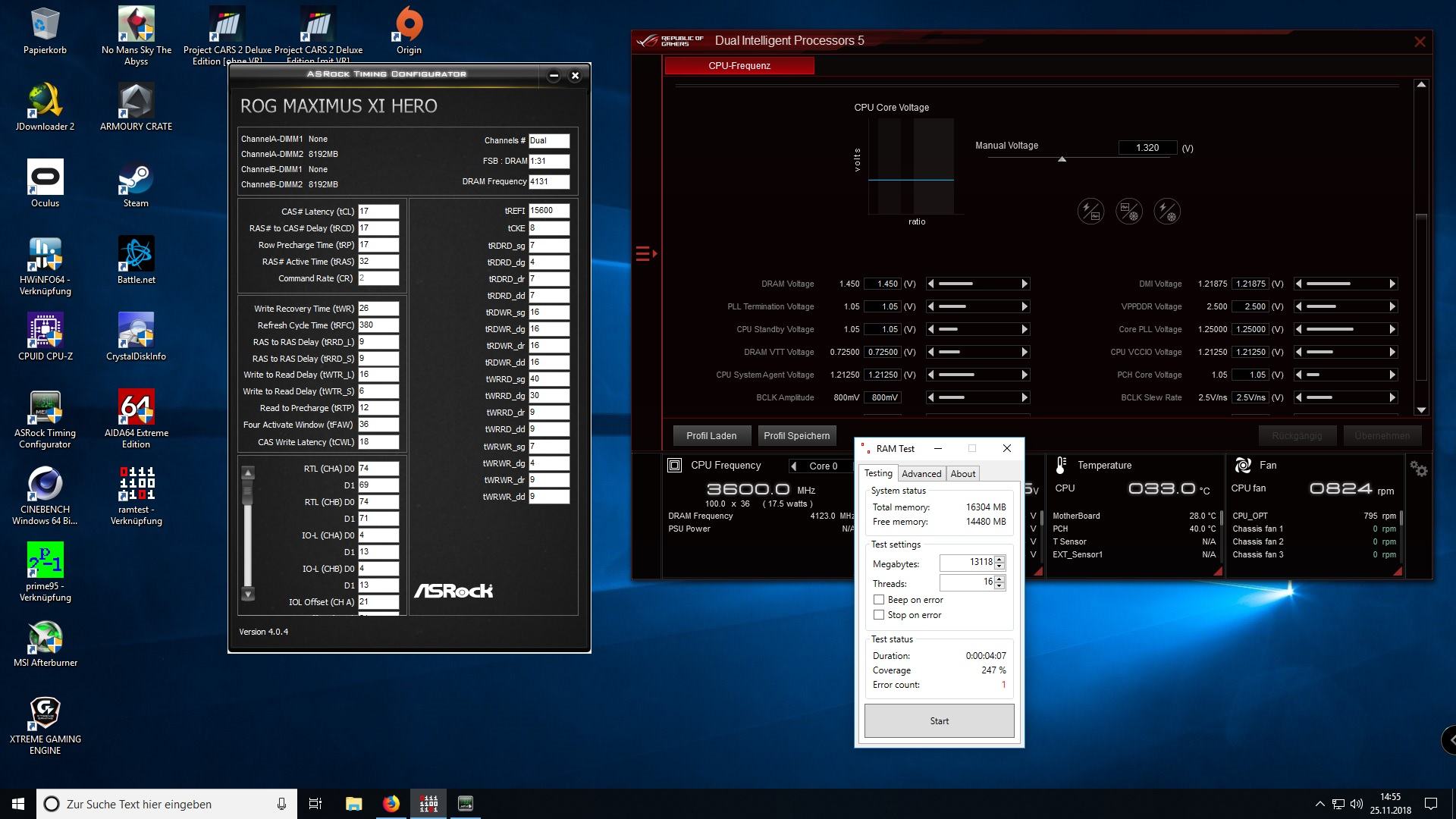Select JDownloader 2 desktop icon

tap(45, 107)
